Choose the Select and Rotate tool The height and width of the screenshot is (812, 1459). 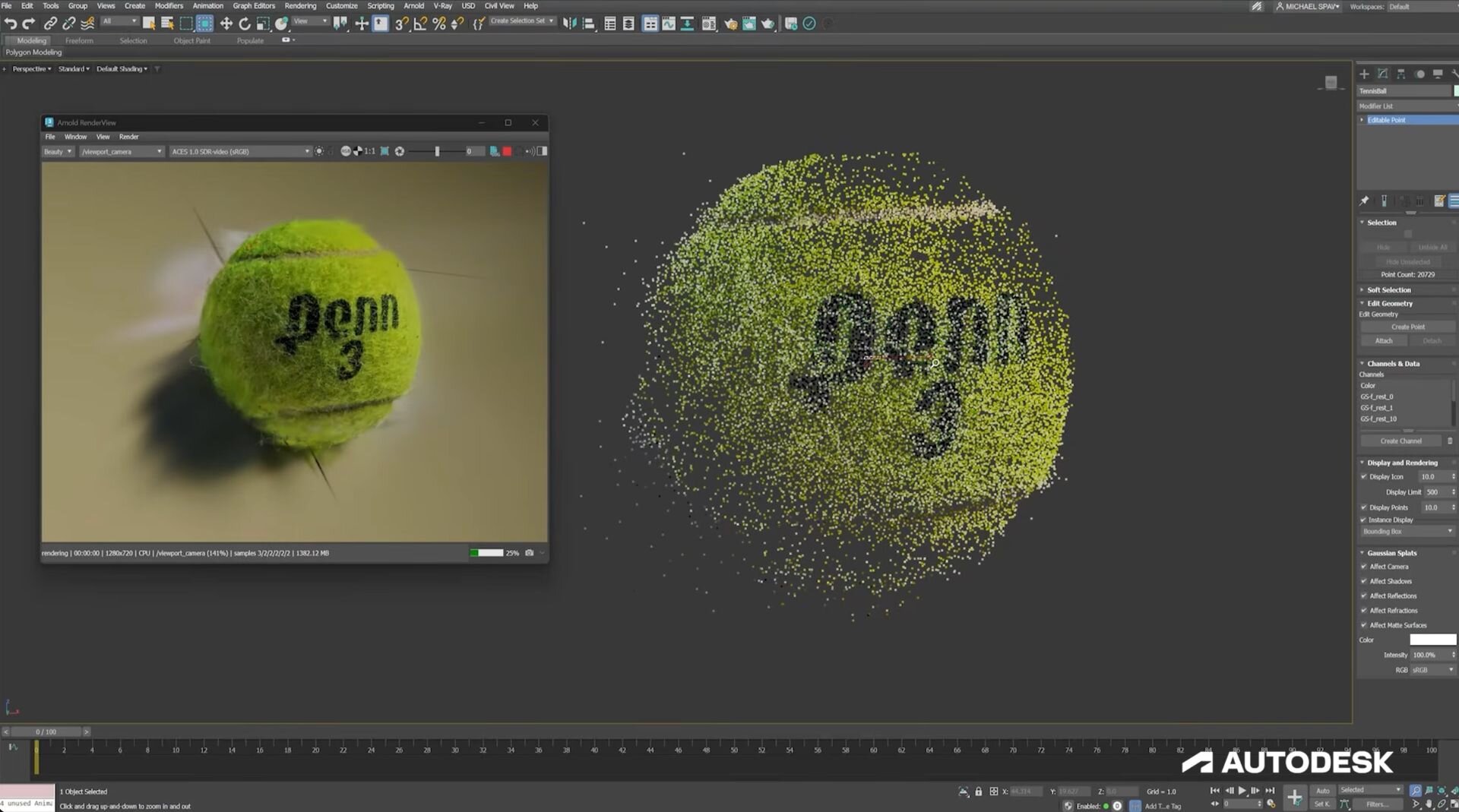pyautogui.click(x=245, y=24)
